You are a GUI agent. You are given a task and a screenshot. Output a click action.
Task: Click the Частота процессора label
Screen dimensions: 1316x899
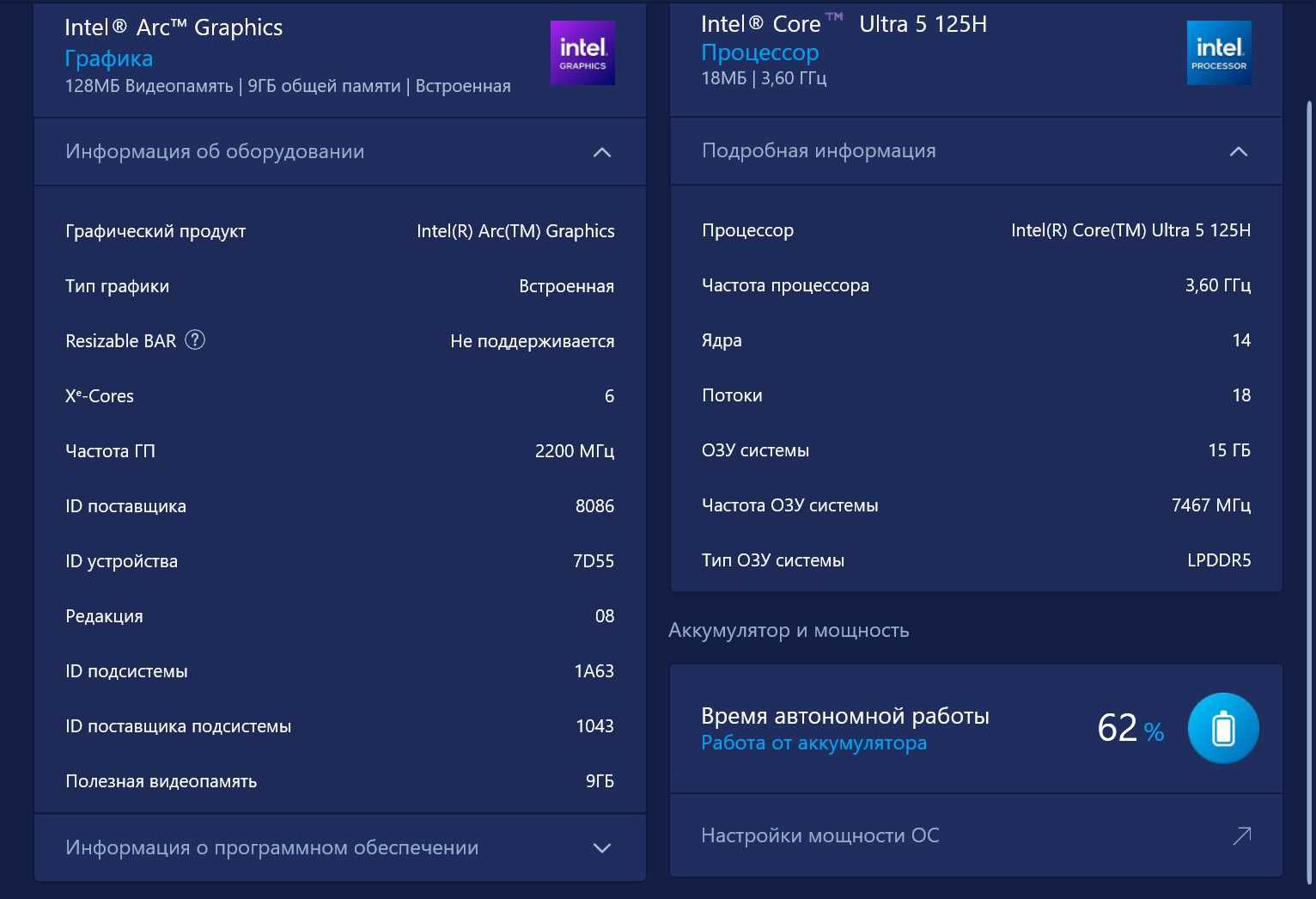785,285
